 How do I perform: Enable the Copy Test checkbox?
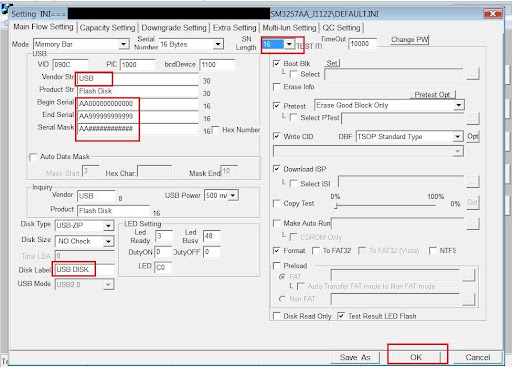click(x=276, y=203)
